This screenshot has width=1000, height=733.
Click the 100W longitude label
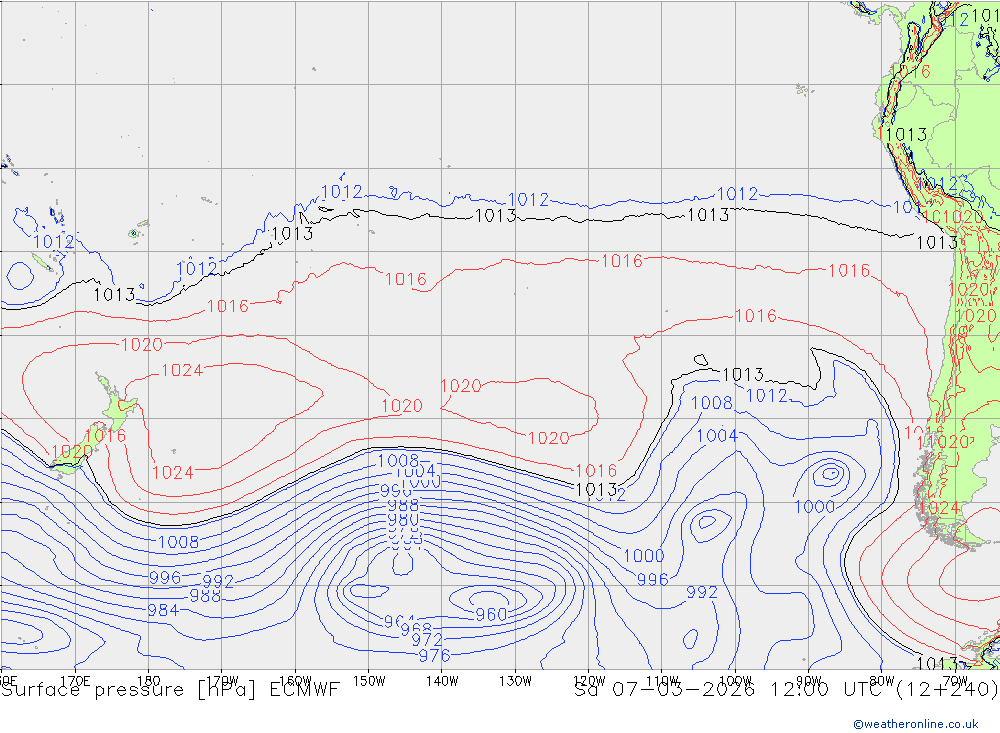tap(735, 681)
